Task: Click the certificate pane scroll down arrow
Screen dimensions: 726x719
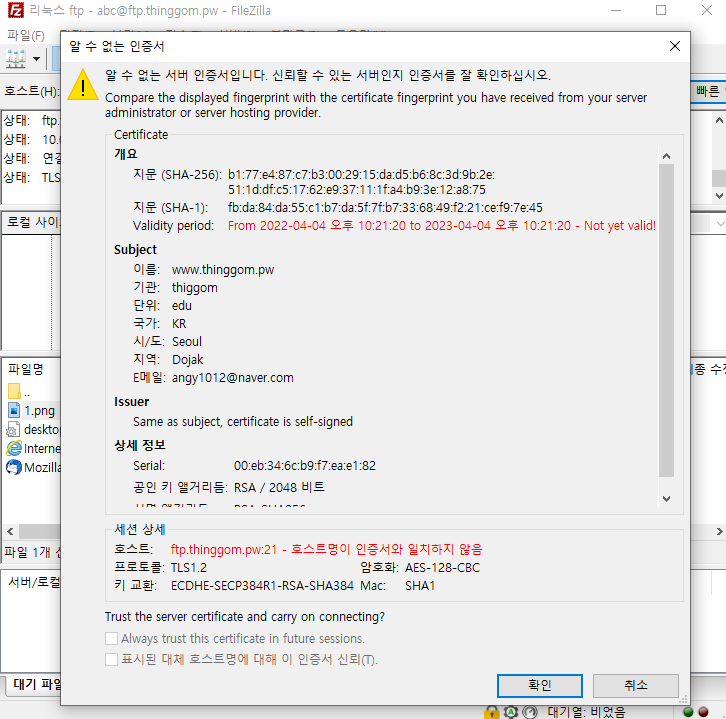Action: [666, 499]
